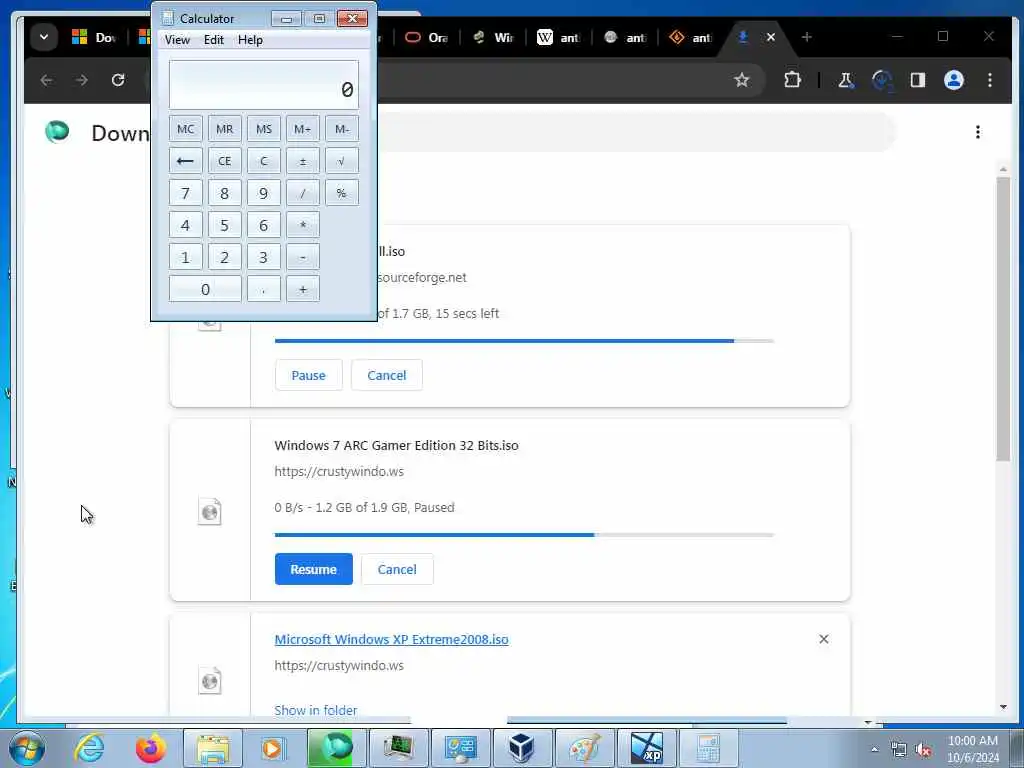Click the Windows 7 ARC download progress bar
The width and height of the screenshot is (1024, 768).
pyautogui.click(x=524, y=534)
